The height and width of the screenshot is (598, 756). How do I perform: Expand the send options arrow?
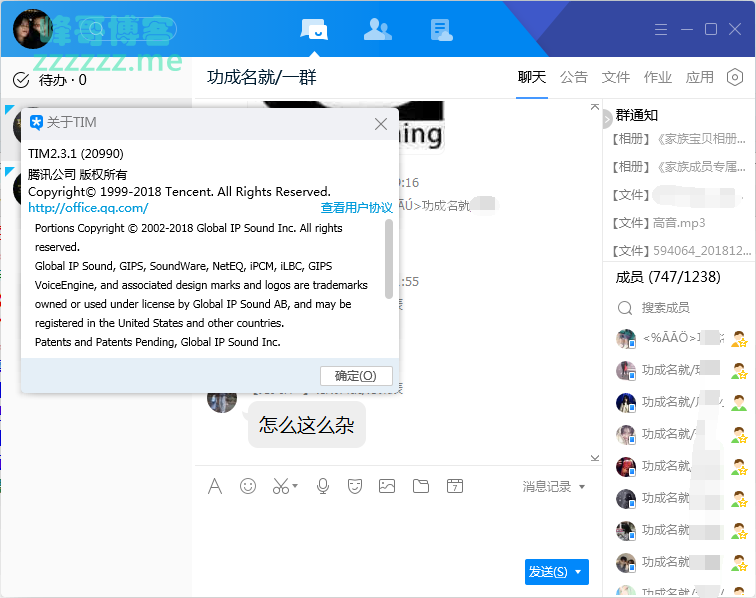(579, 572)
